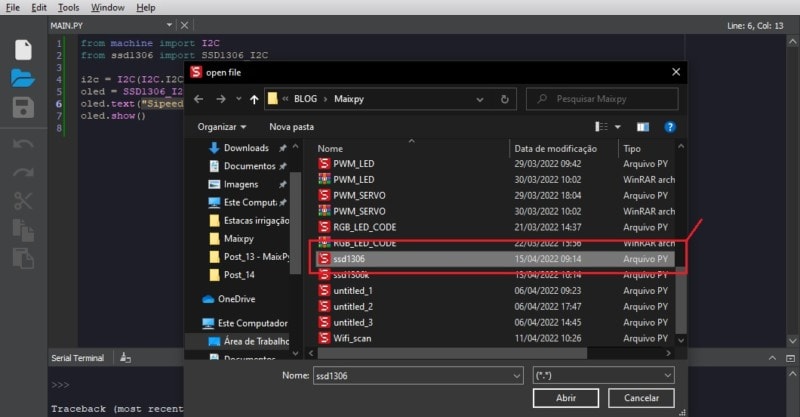
Task: Click the BLOG breadcrumb in address bar
Action: [x=305, y=99]
